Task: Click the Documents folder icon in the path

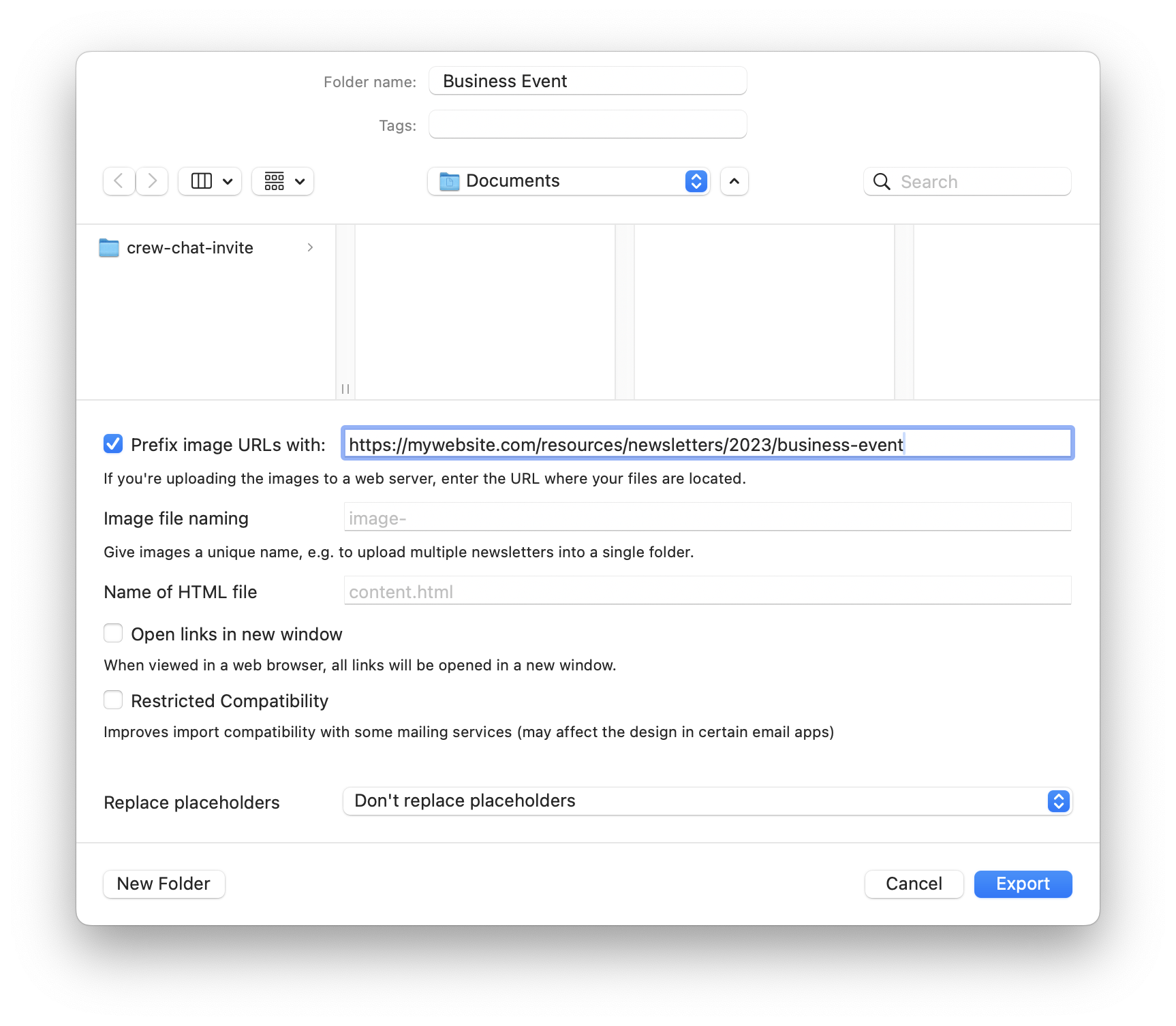Action: [449, 181]
